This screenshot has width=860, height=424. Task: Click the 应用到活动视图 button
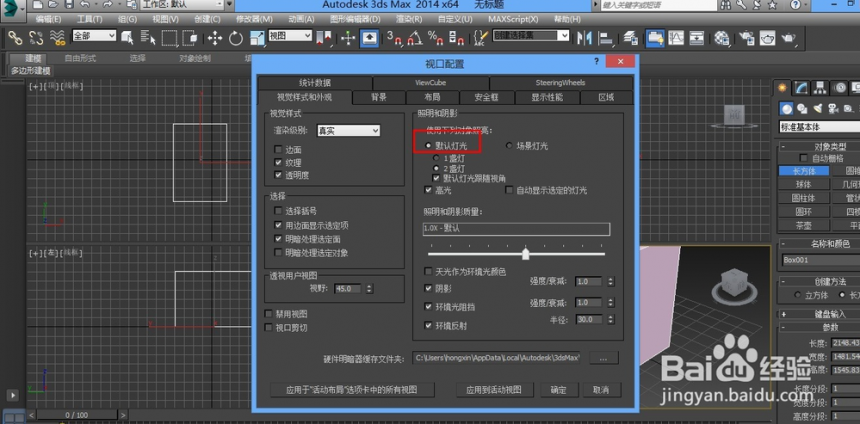493,390
